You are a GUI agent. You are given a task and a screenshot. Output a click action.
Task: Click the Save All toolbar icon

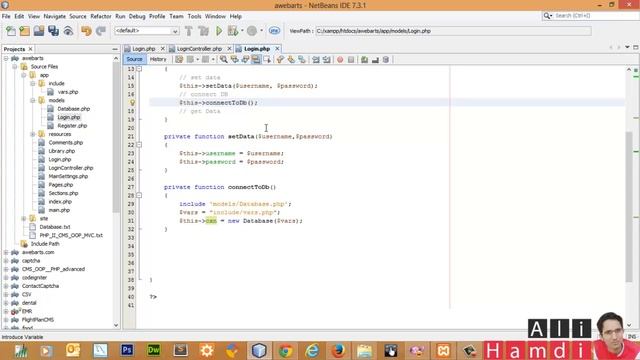click(x=53, y=31)
